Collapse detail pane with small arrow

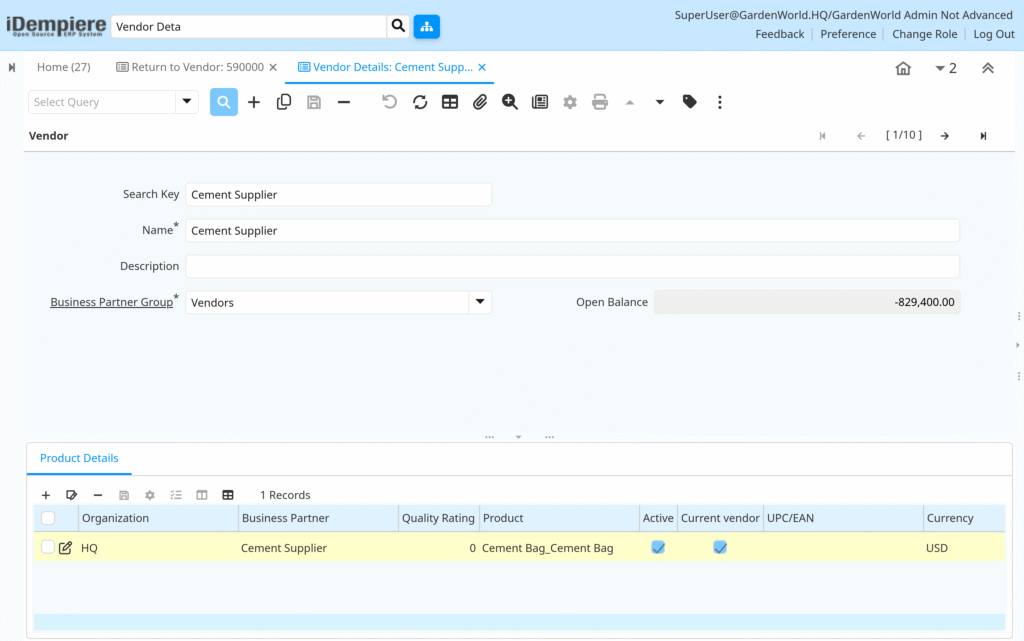click(519, 437)
